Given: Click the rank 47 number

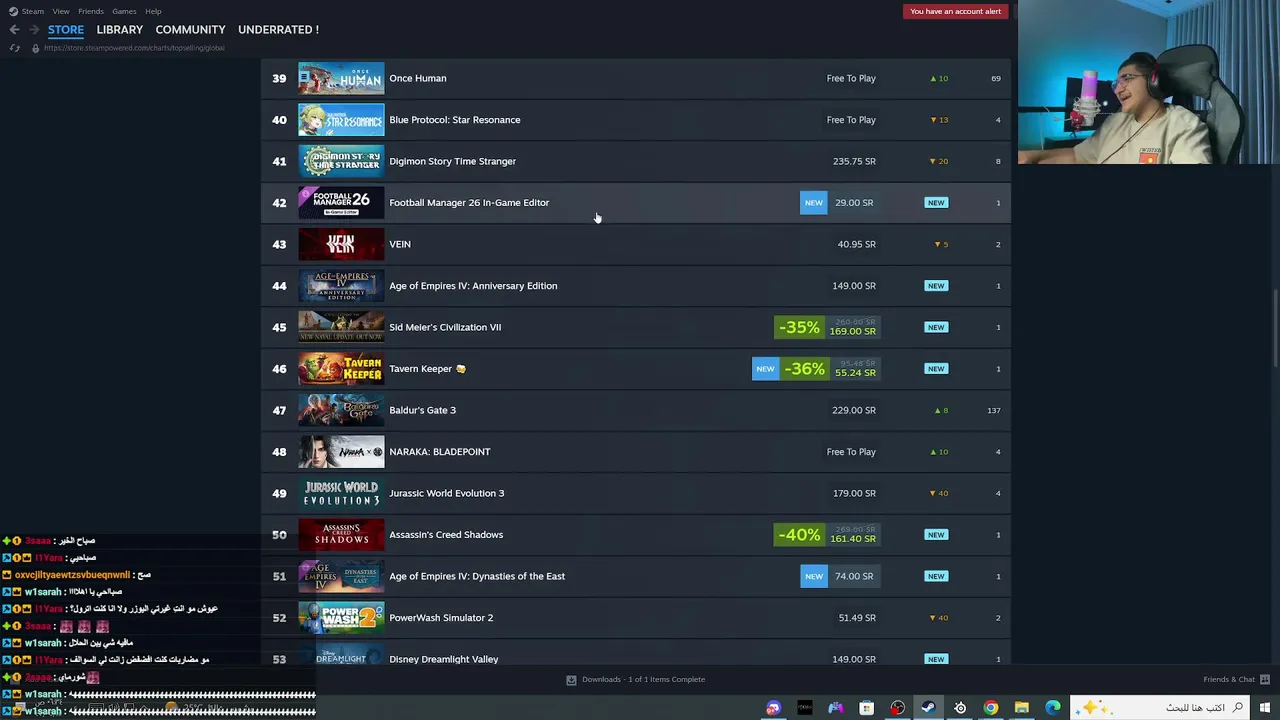Looking at the screenshot, I should (279, 410).
